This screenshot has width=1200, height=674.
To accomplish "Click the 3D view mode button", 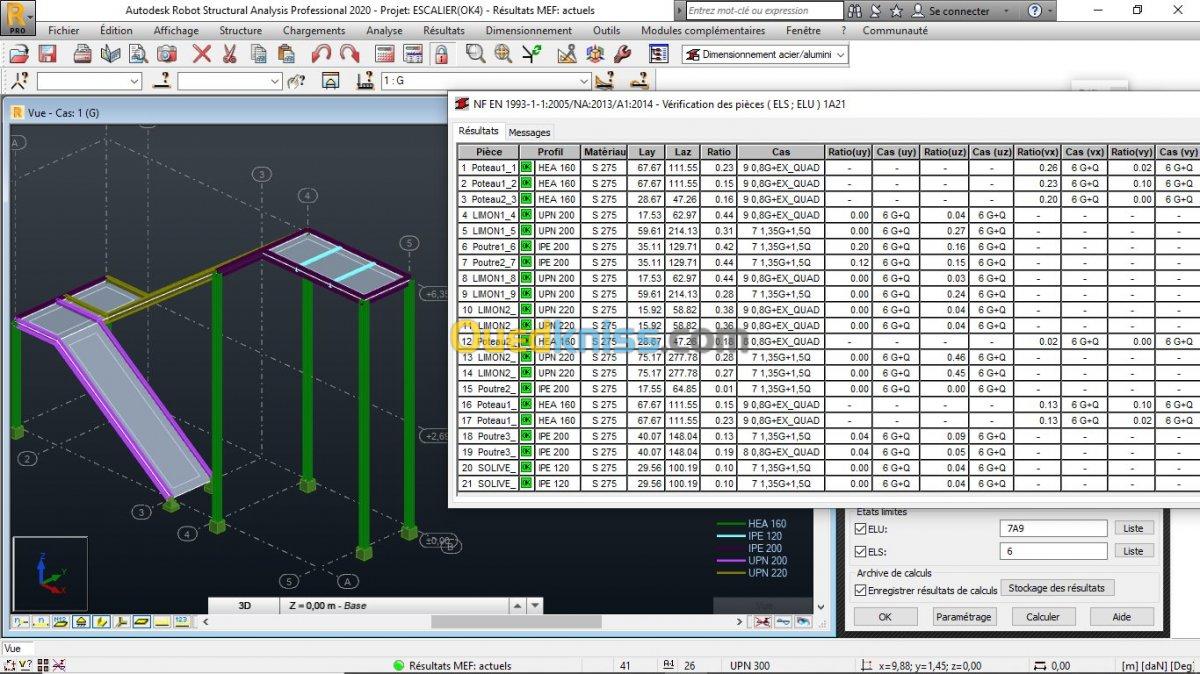I will pos(245,605).
